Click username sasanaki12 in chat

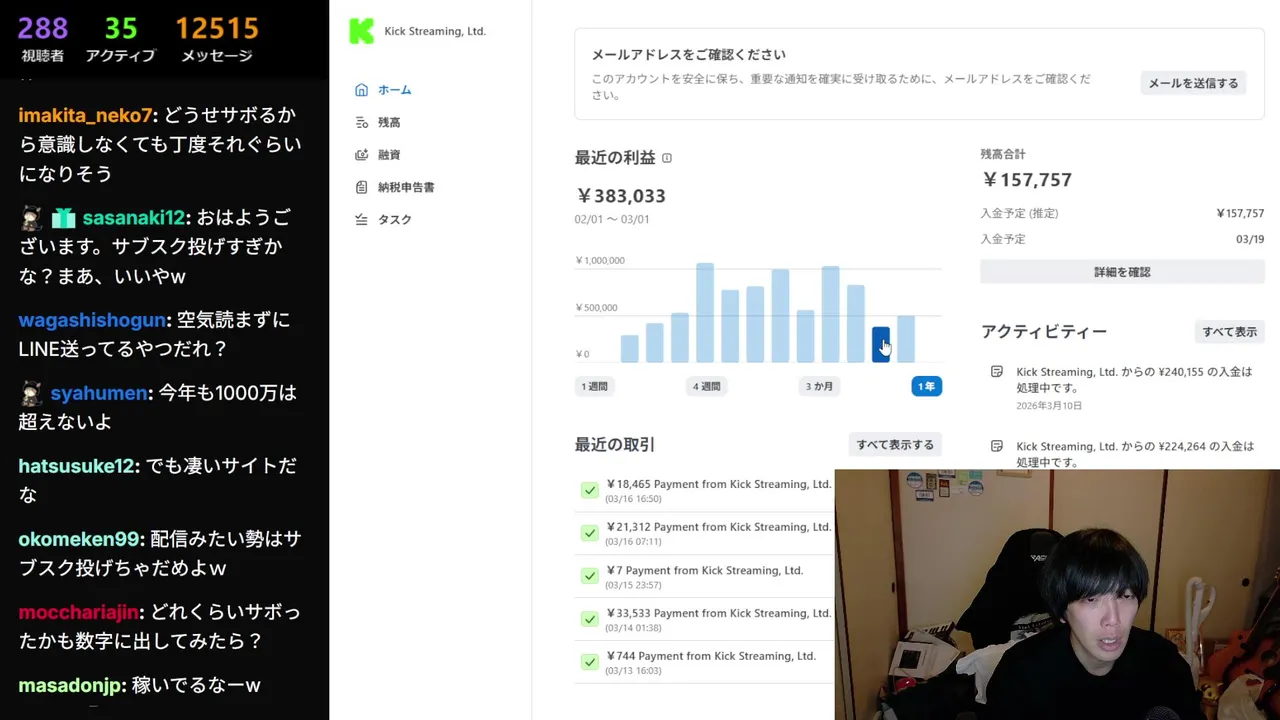(134, 218)
